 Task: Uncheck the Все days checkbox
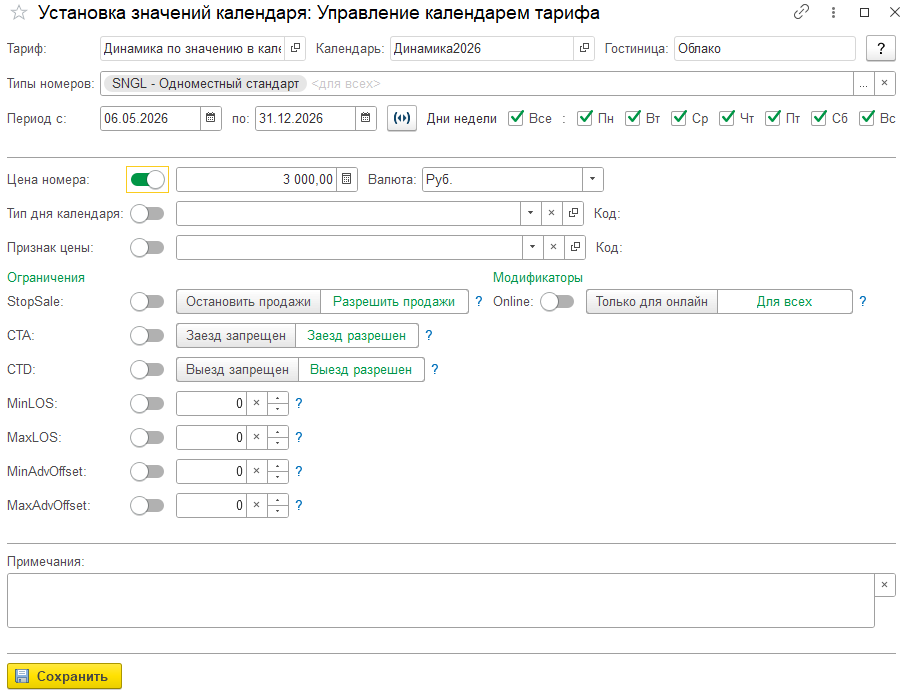[x=516, y=118]
